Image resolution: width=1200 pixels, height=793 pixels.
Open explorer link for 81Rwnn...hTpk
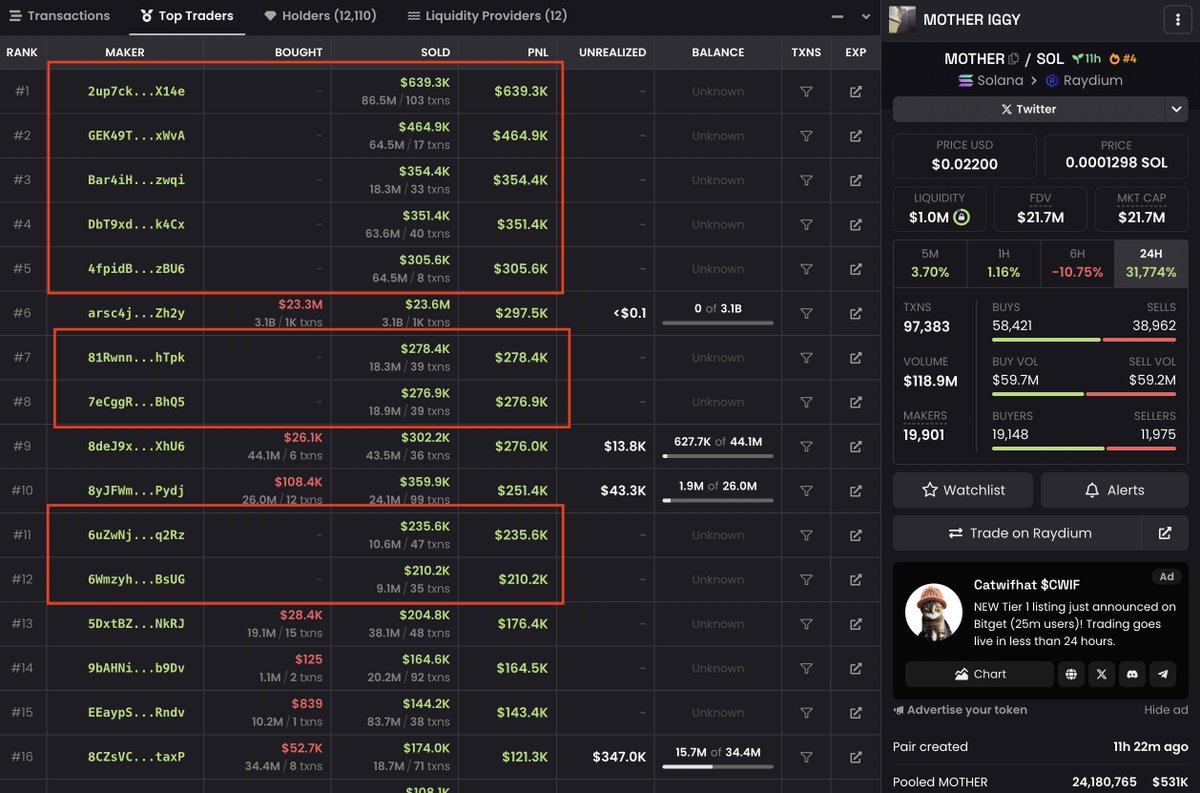pos(856,357)
